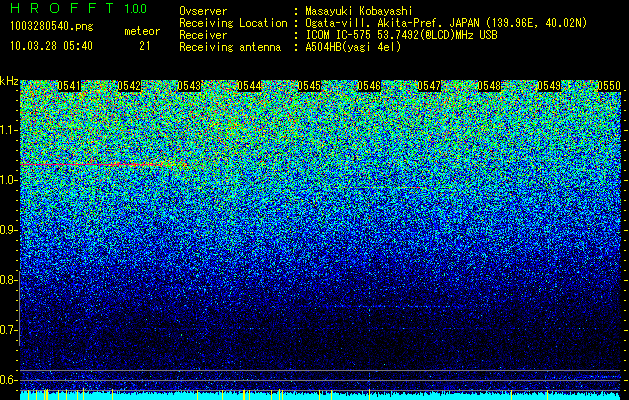Click the 0.6 frequency axis label
This screenshot has width=629, height=400.
point(8,380)
